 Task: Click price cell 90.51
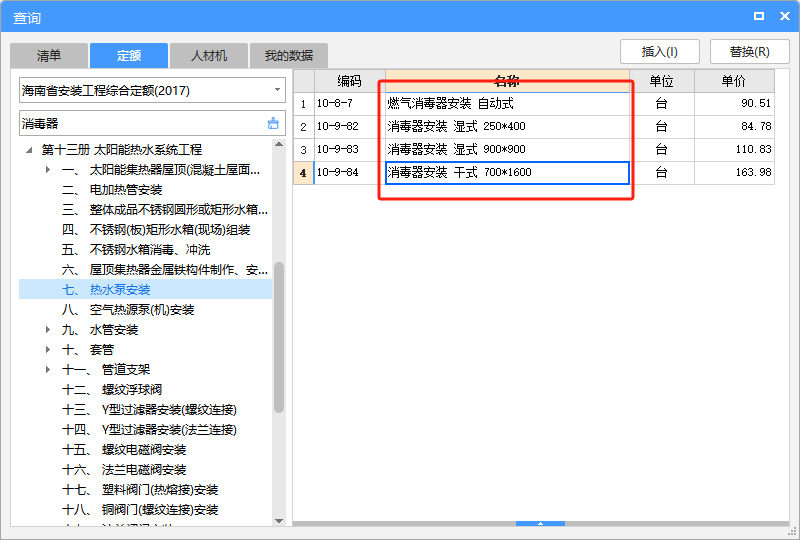734,104
